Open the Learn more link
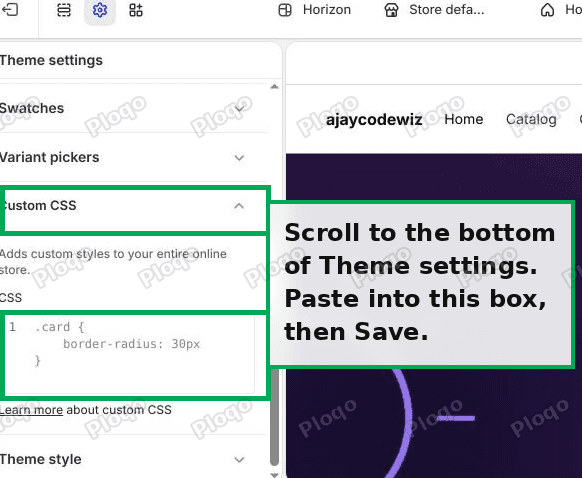 pyautogui.click(x=31, y=410)
